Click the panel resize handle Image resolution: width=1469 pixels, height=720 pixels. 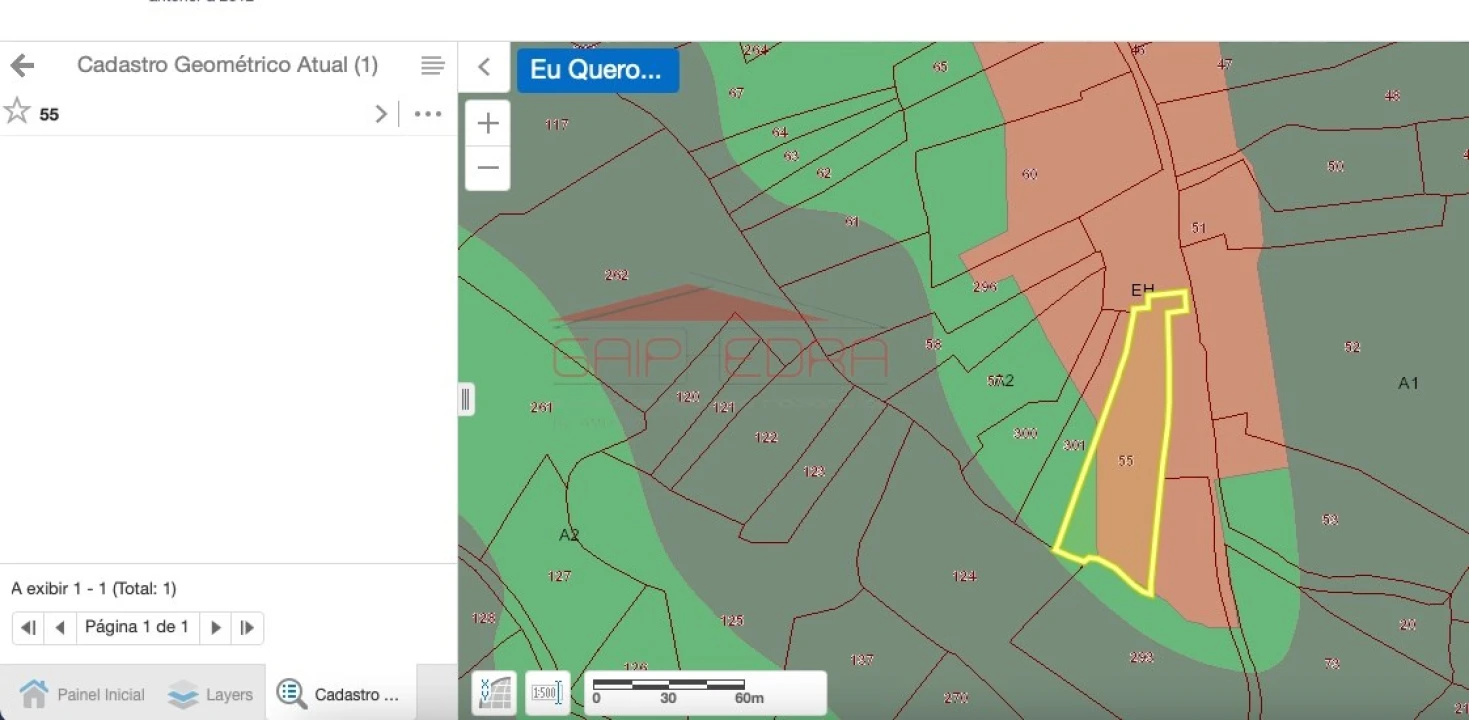click(465, 400)
